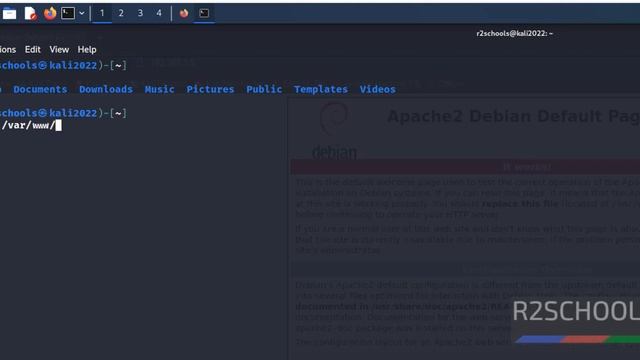The image size is (640, 360).
Task: Click the /var/www/ command text
Action: (x=28, y=125)
